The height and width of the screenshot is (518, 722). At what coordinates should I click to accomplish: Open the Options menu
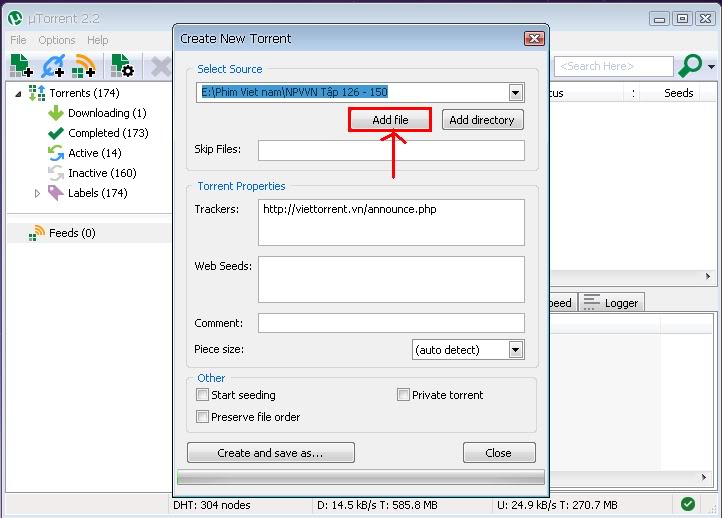57,40
